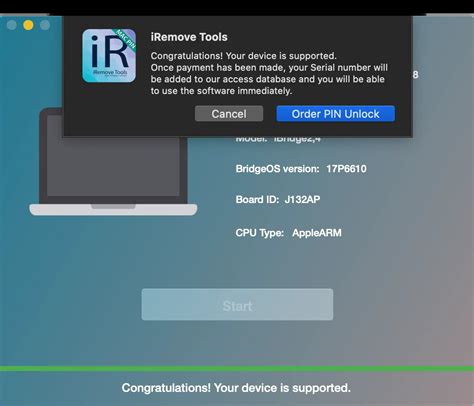Image resolution: width=474 pixels, height=406 pixels.
Task: Click the yellow minimize window button
Action: 28,25
